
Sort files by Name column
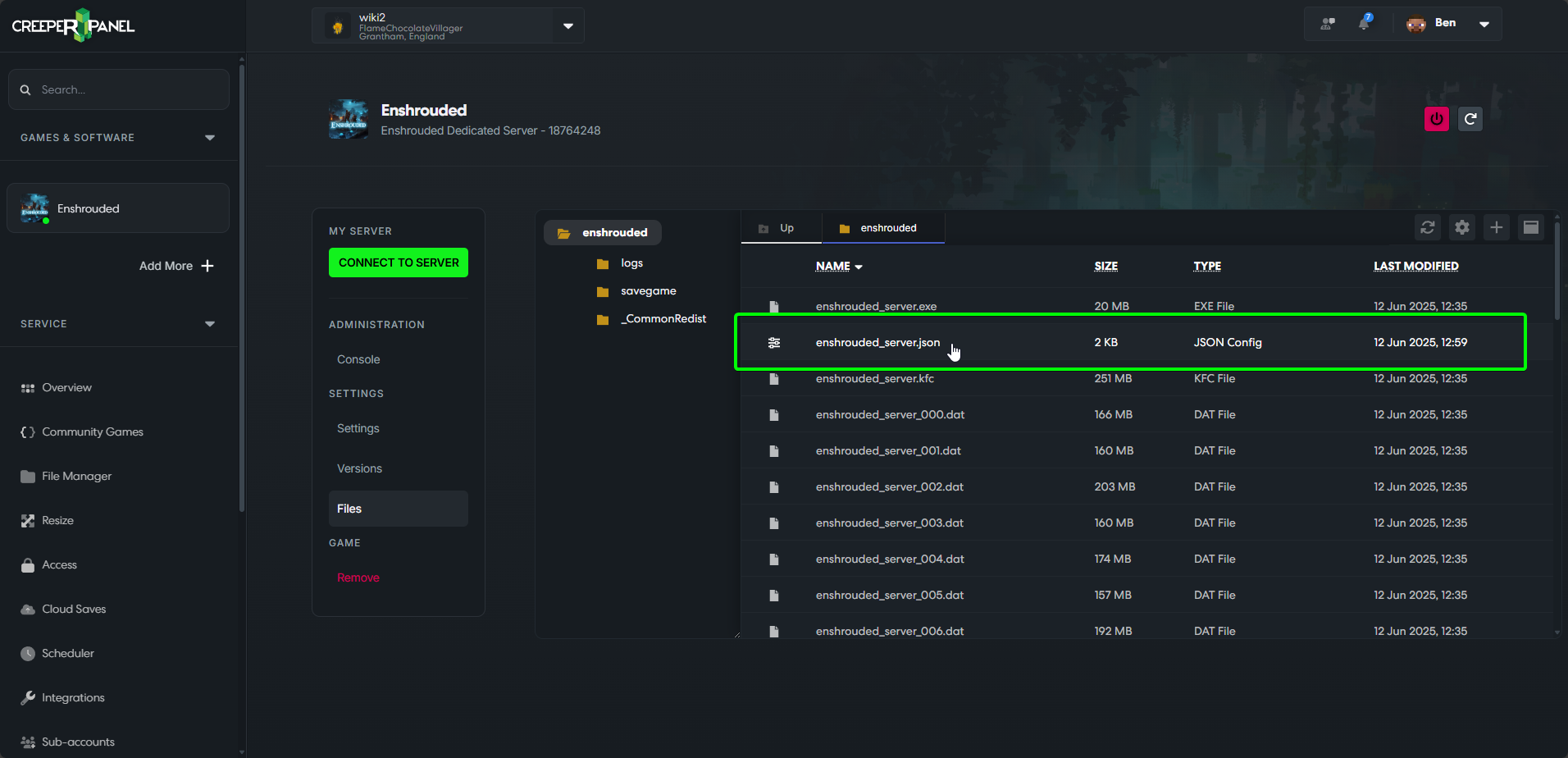[x=839, y=266]
